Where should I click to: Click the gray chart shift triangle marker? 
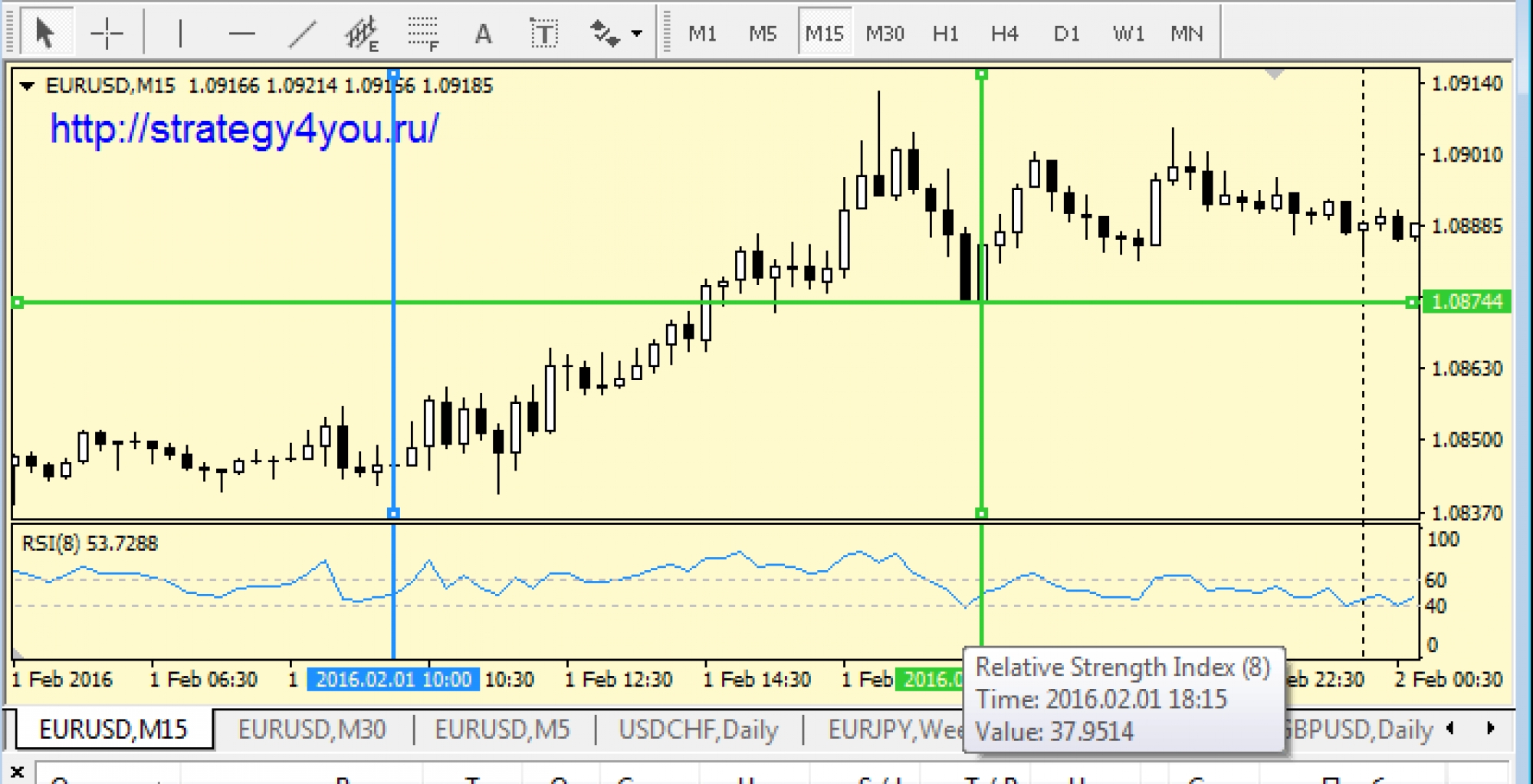[1274, 74]
